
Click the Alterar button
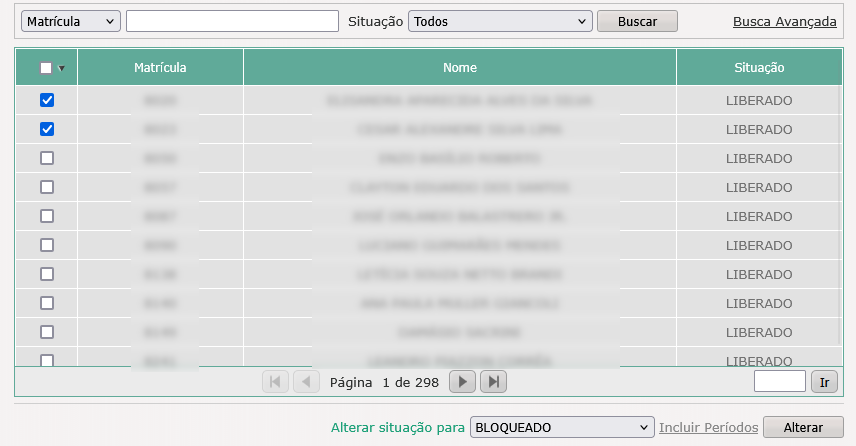(803, 427)
